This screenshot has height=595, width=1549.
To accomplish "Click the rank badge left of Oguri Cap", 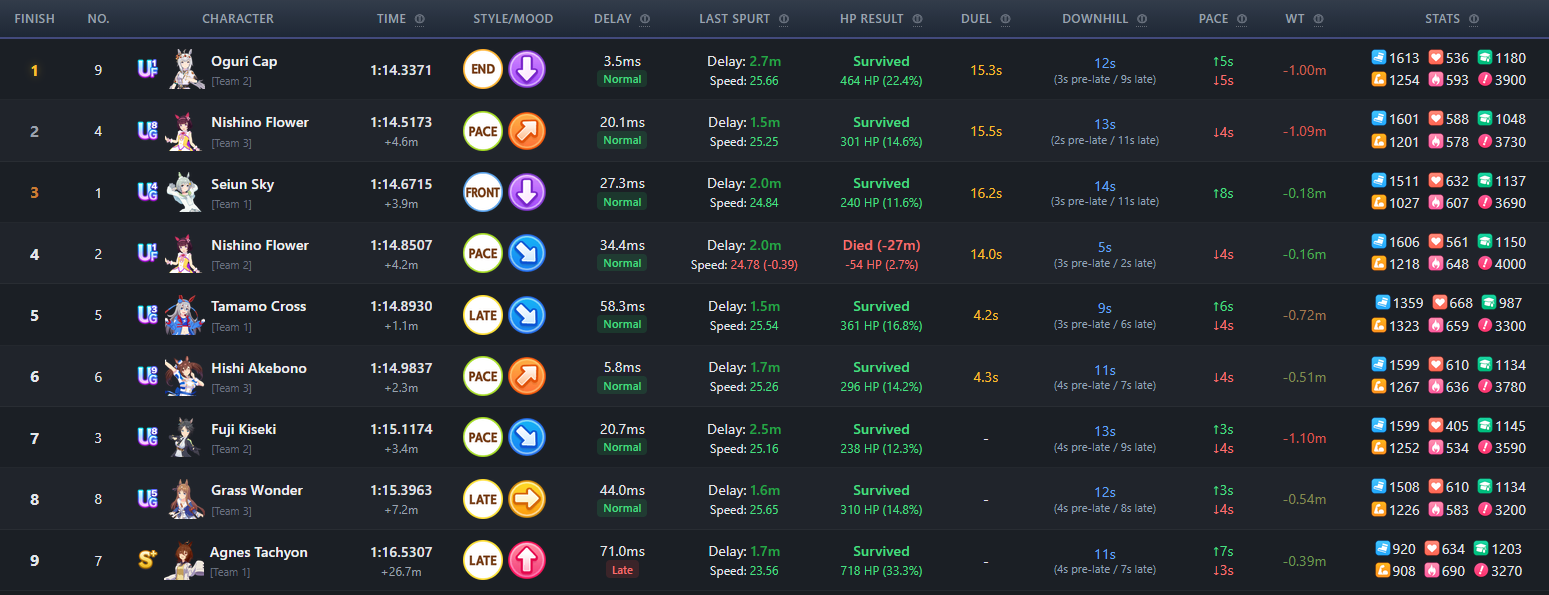I will (x=147, y=69).
